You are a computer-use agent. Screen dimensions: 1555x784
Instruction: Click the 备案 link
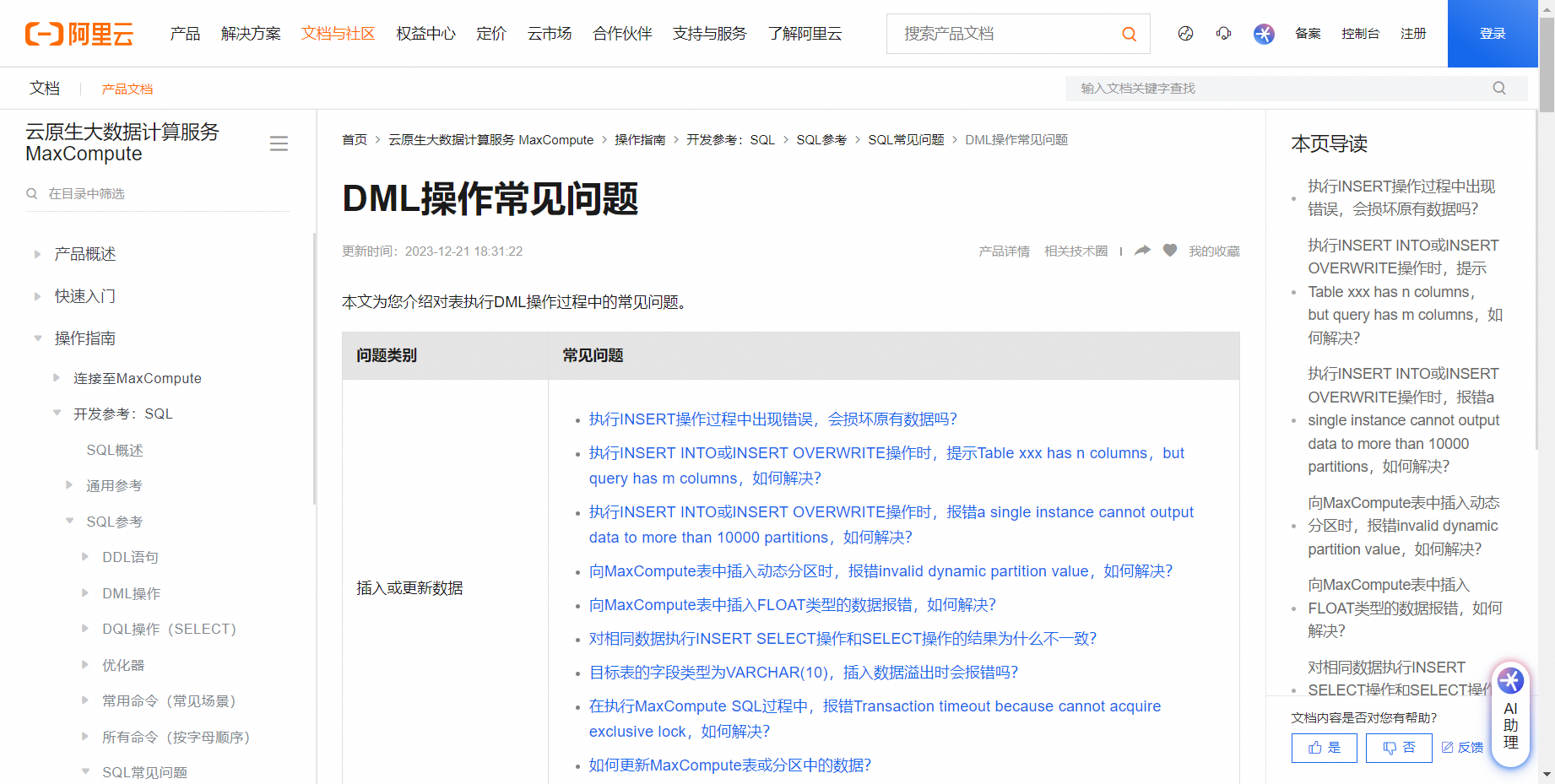tap(1308, 34)
